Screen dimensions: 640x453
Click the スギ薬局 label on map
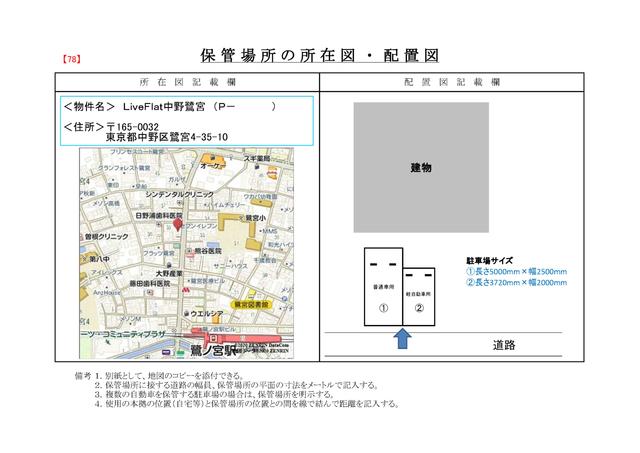(257, 158)
